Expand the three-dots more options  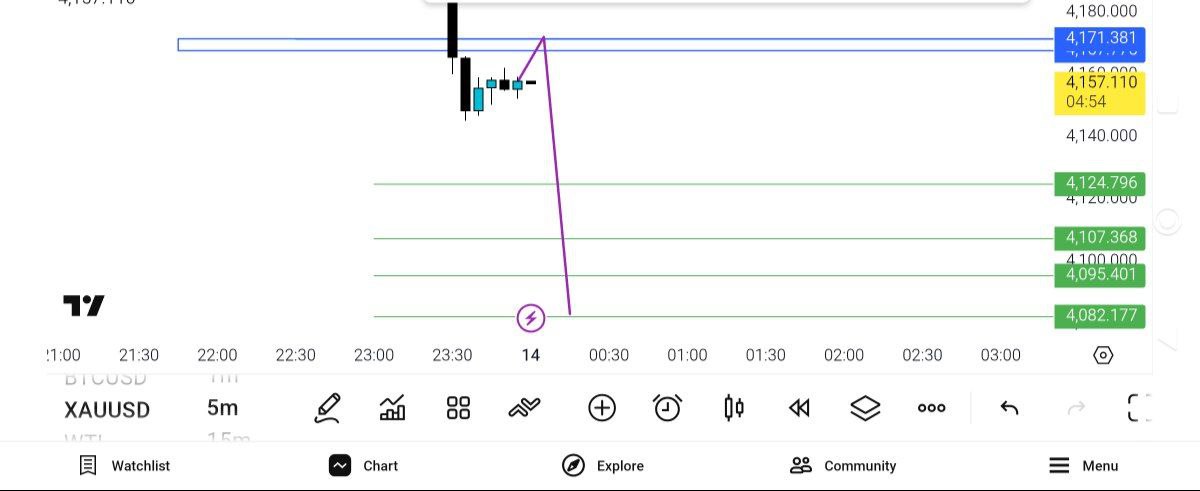931,408
